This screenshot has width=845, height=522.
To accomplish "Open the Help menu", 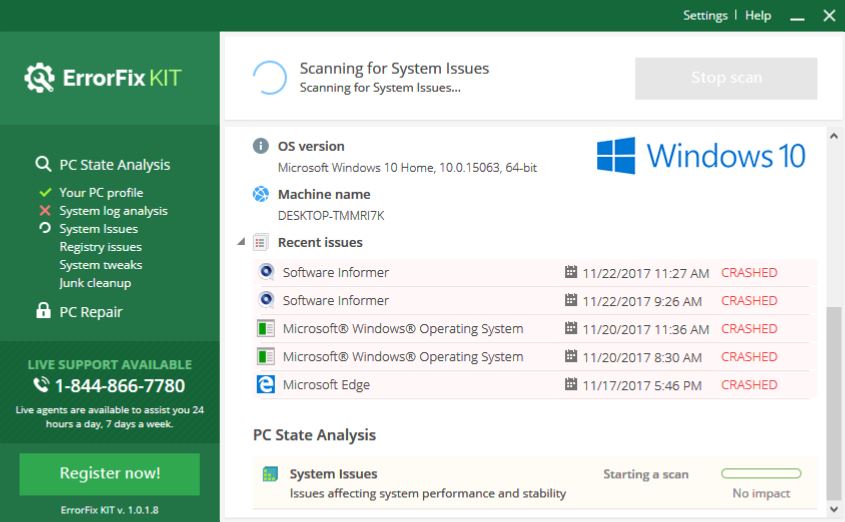I will 758,16.
